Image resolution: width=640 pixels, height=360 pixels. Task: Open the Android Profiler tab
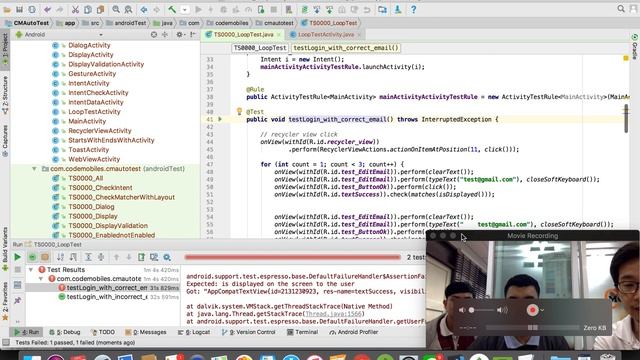click(353, 332)
